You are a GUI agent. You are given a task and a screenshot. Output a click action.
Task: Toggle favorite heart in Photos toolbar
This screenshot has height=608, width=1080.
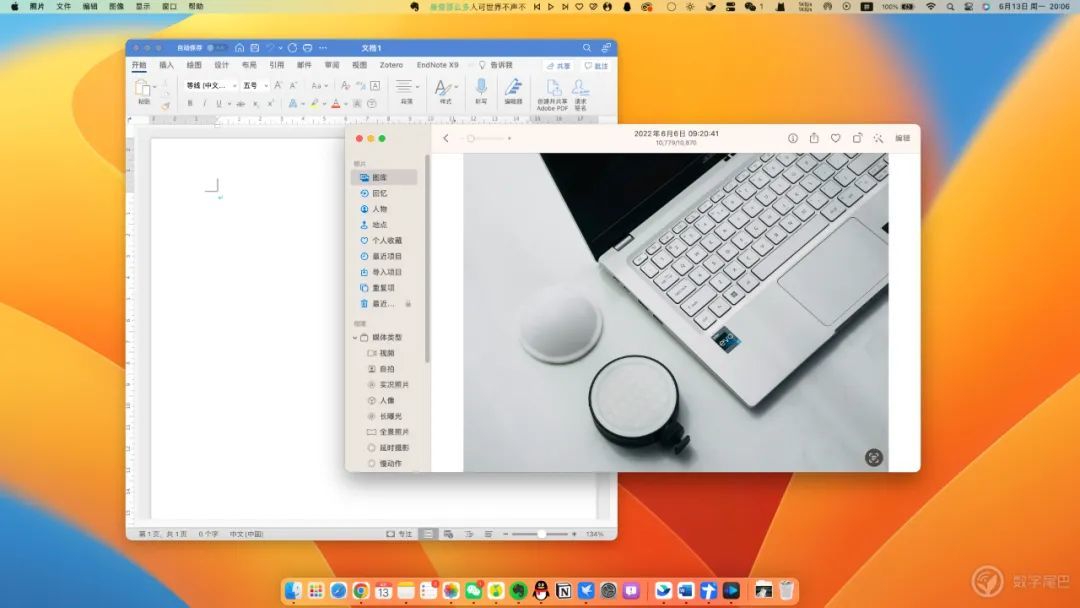tap(835, 138)
